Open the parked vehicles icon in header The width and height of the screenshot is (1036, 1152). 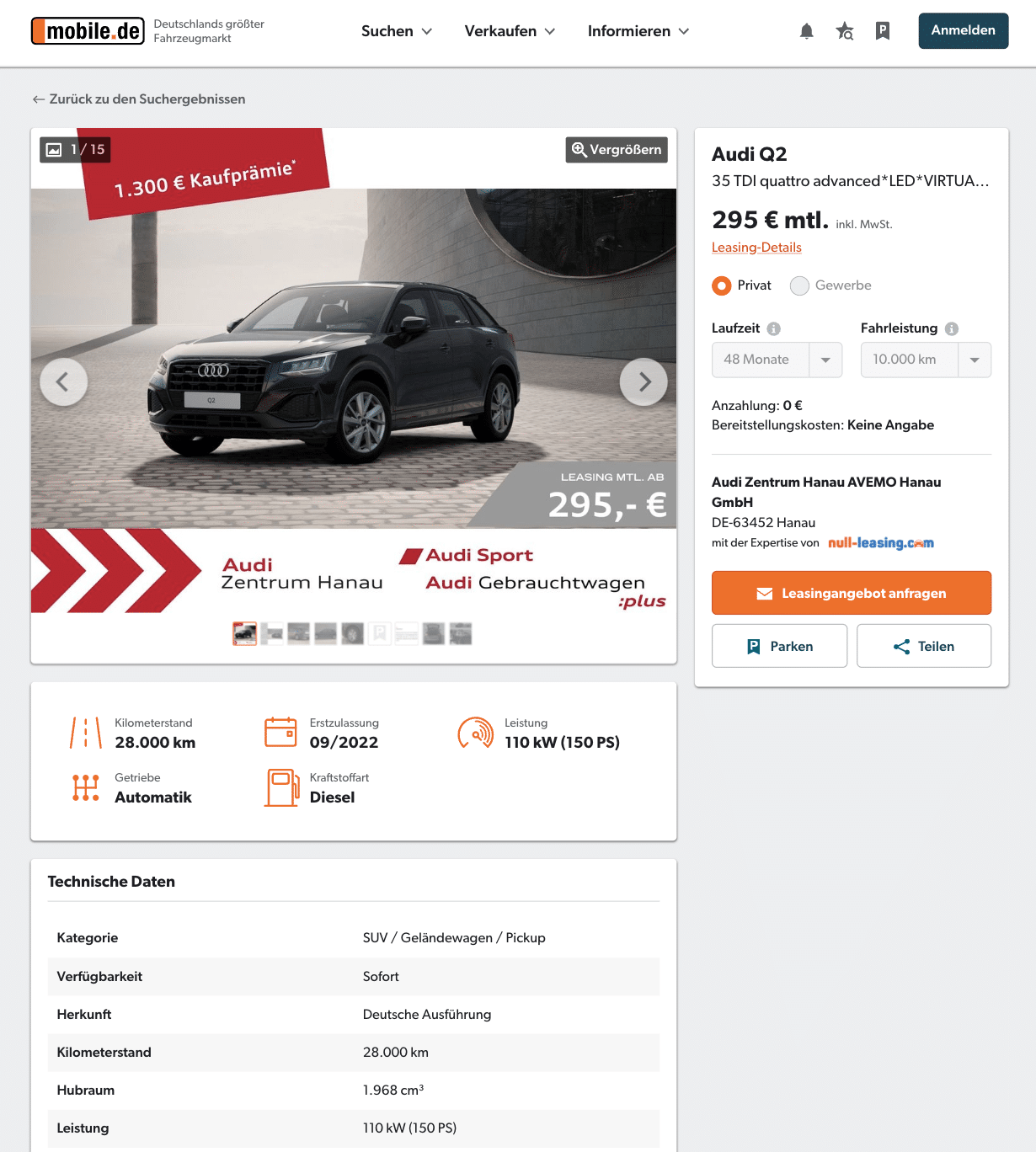[882, 31]
